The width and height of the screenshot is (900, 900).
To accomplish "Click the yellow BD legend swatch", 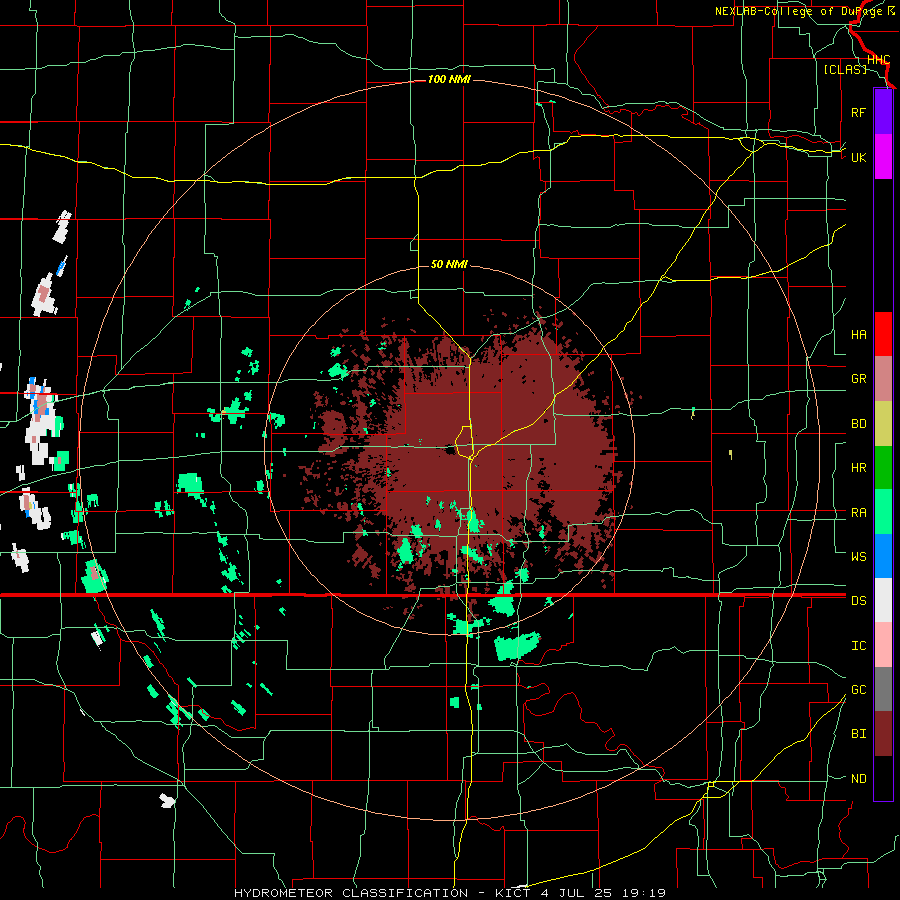I will [883, 424].
